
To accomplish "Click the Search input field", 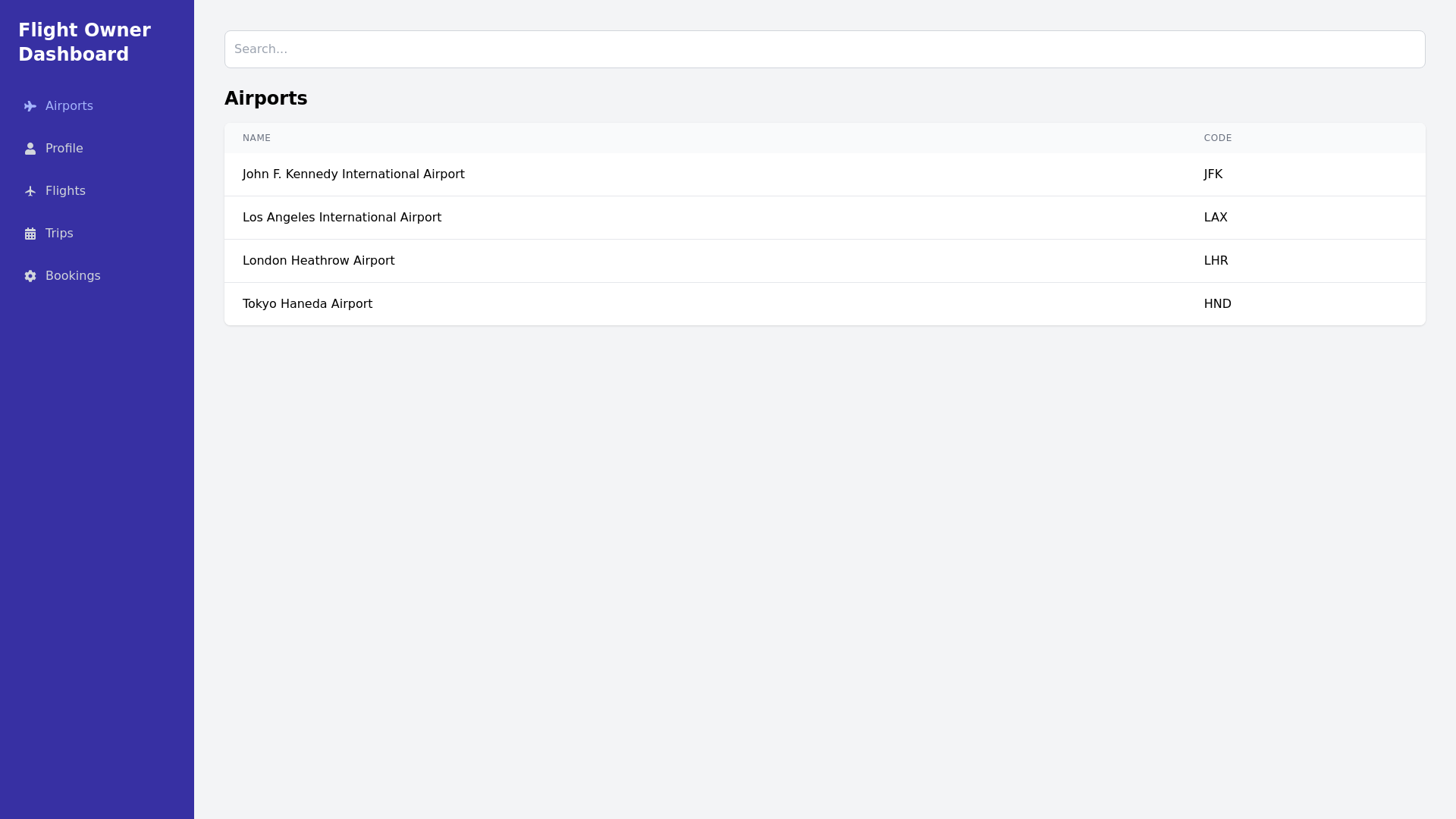I will click(x=825, y=49).
